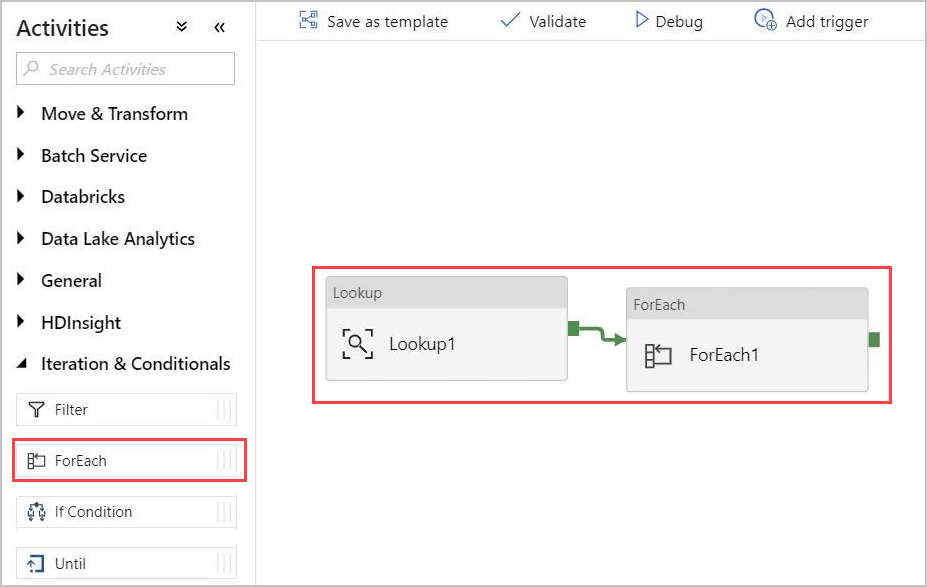This screenshot has height=587, width=927.
Task: Expand the General arrow
Action: [x=21, y=279]
